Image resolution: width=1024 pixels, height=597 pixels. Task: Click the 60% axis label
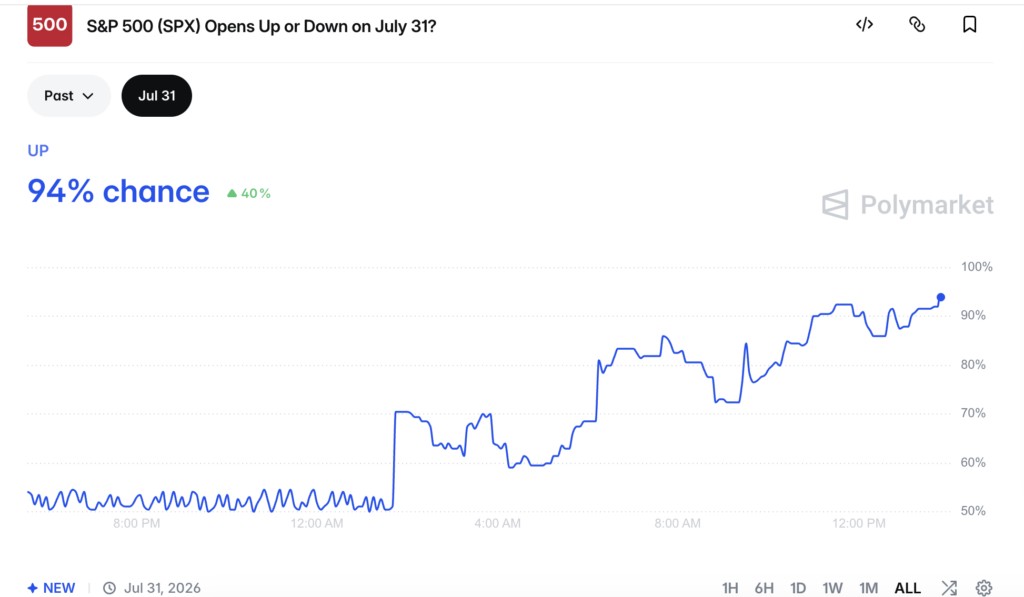tap(973, 462)
